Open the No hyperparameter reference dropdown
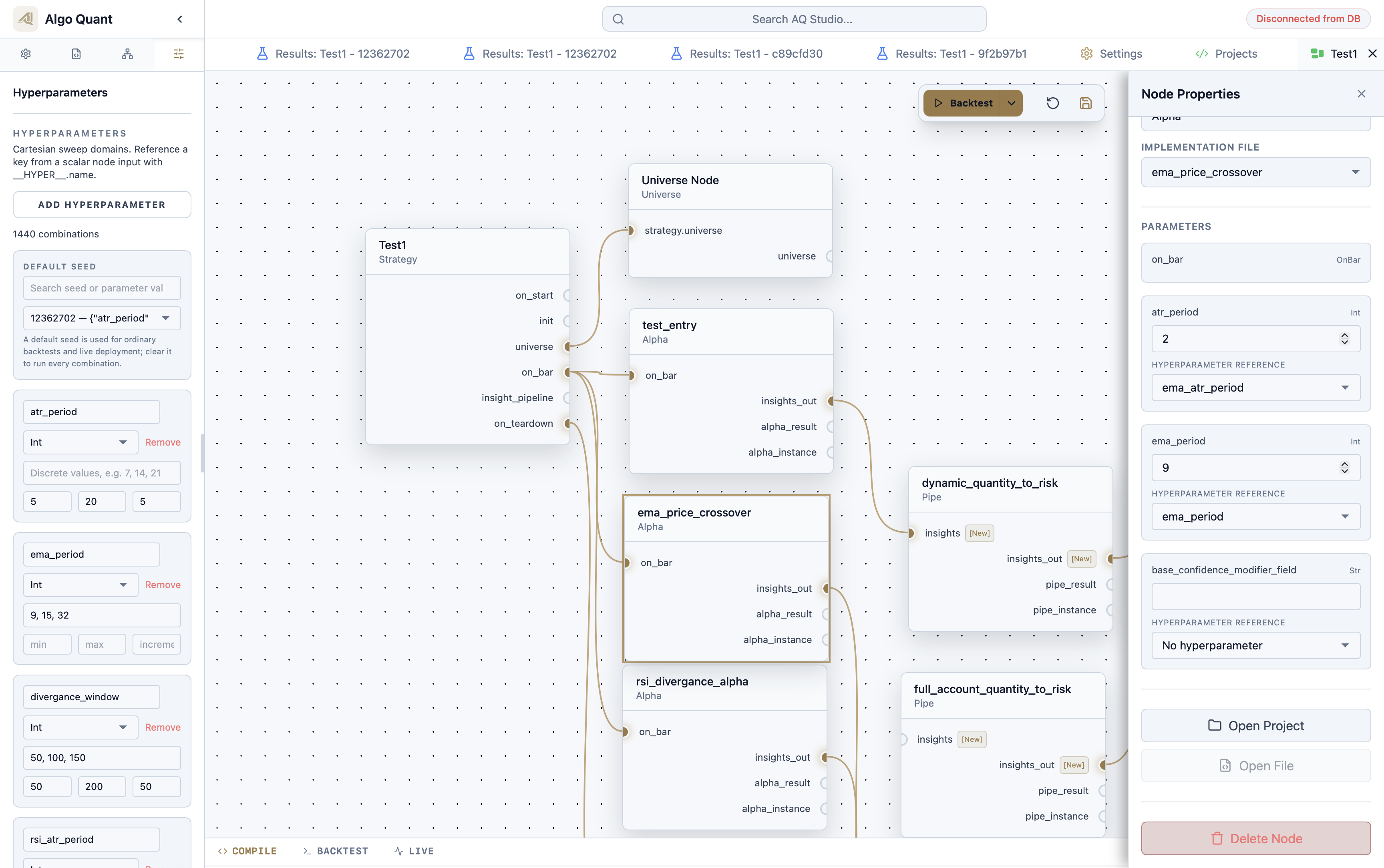This screenshot has width=1384, height=868. [x=1255, y=645]
